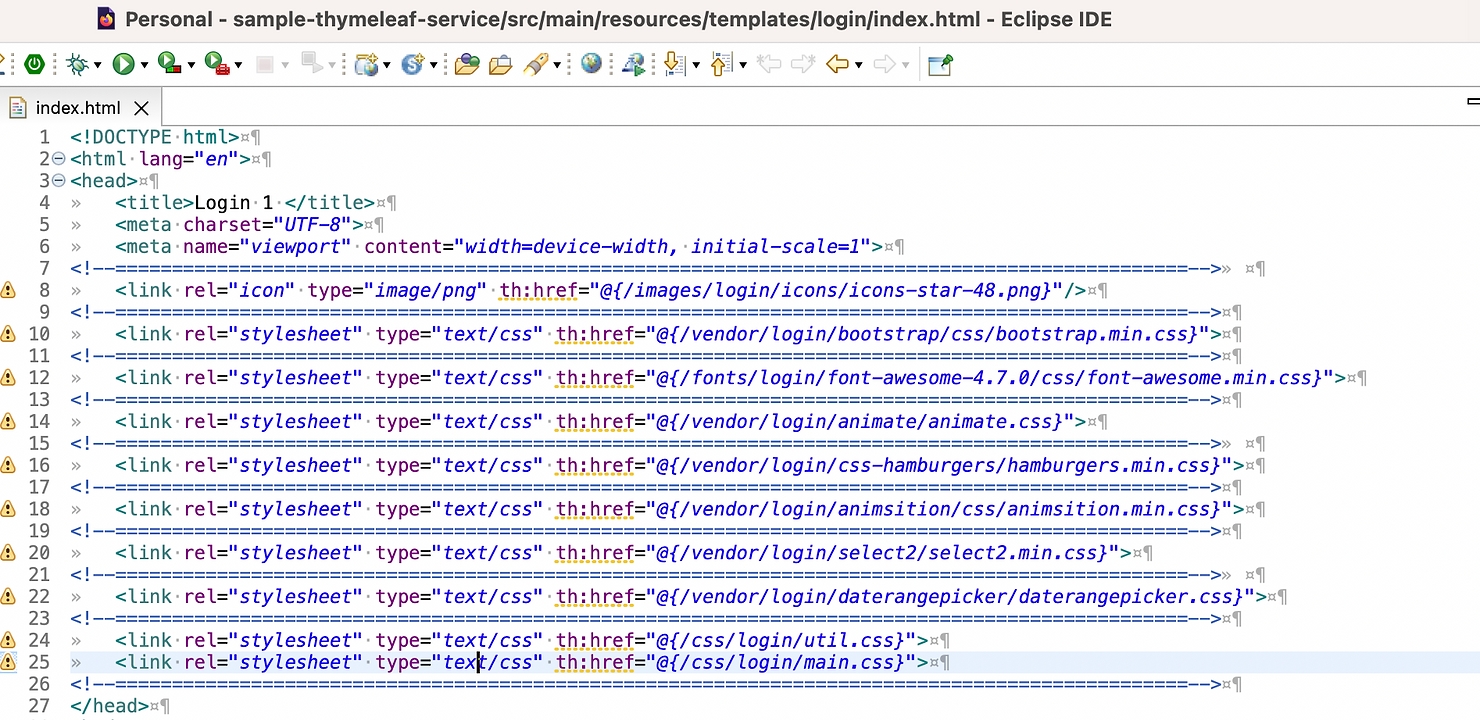Screen dimensions: 1480x720
Task: Select the index.html editor tab
Action: click(x=77, y=108)
